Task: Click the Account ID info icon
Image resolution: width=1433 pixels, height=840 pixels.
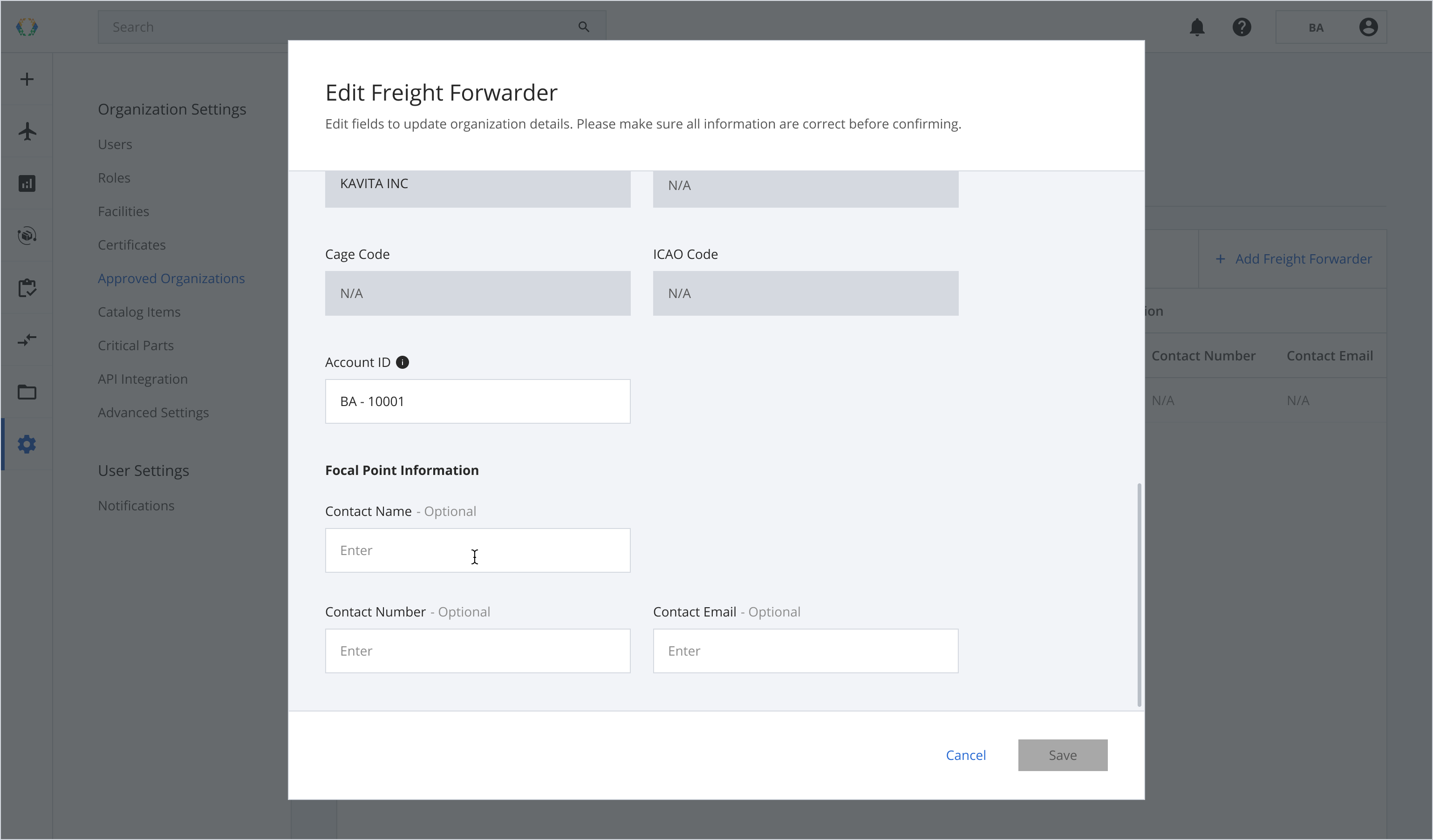Action: tap(402, 363)
